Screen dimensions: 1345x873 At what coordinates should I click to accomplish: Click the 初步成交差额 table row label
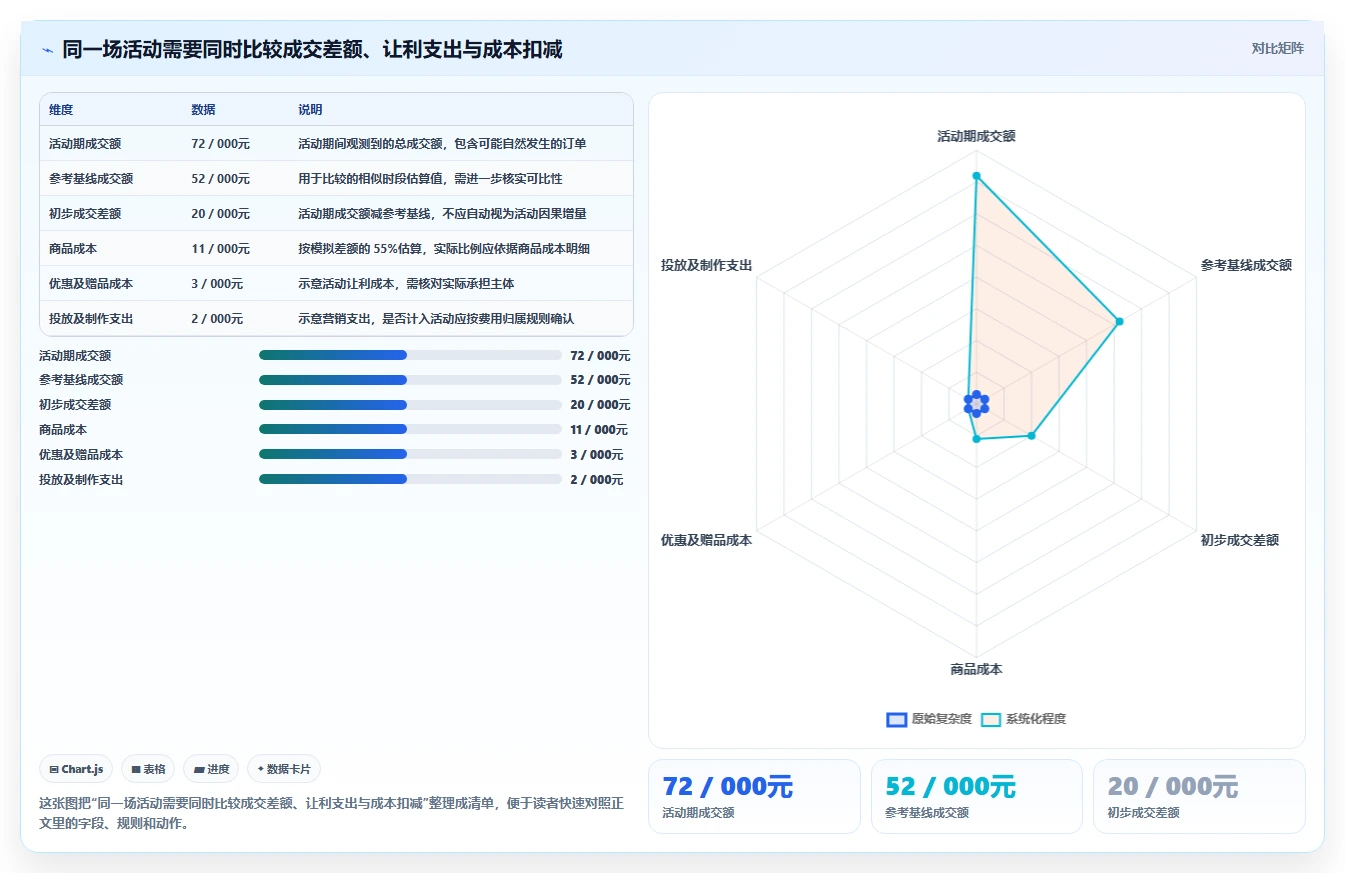(85, 214)
